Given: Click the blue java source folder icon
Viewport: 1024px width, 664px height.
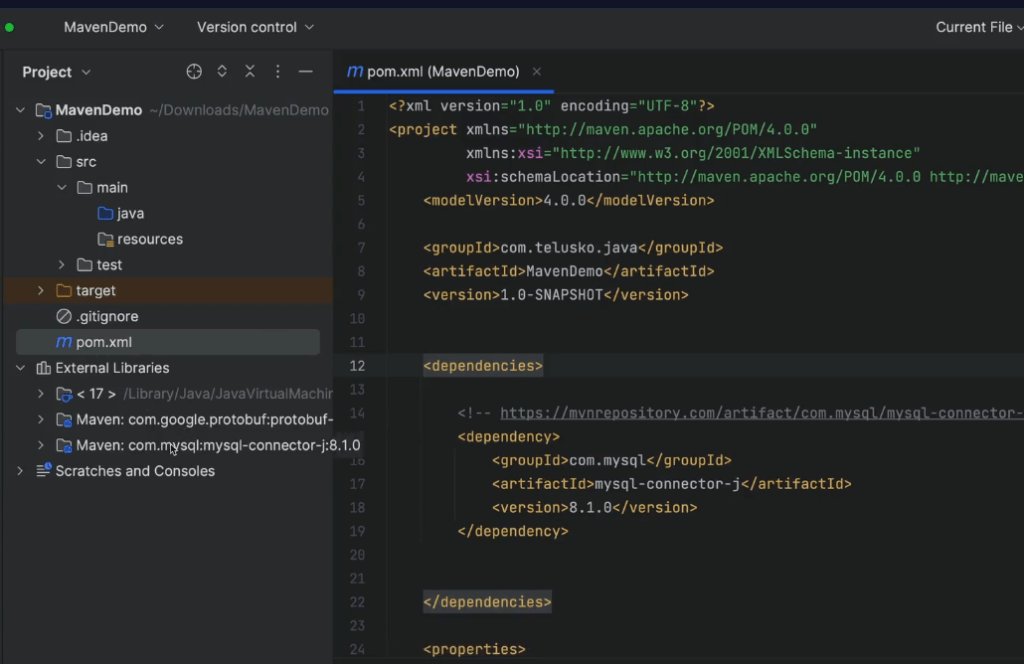Looking at the screenshot, I should pyautogui.click(x=105, y=213).
